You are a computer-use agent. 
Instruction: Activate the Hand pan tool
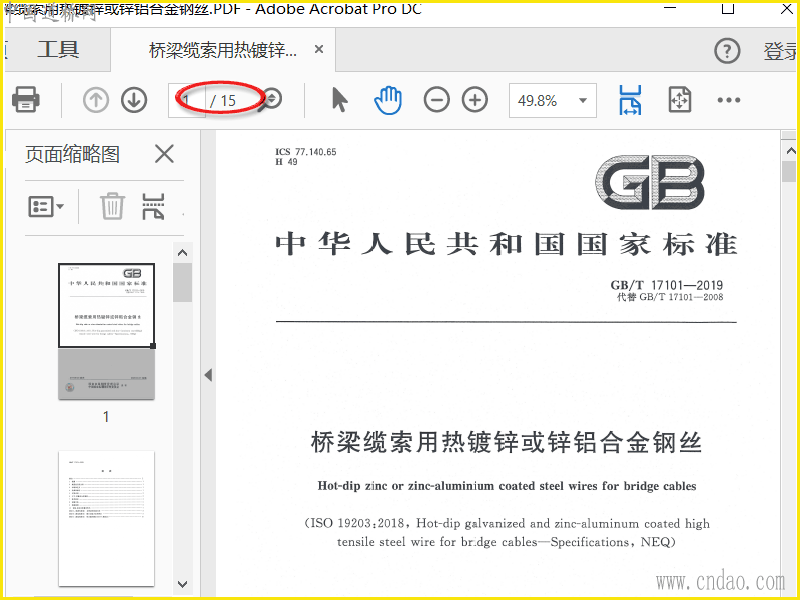tap(388, 100)
